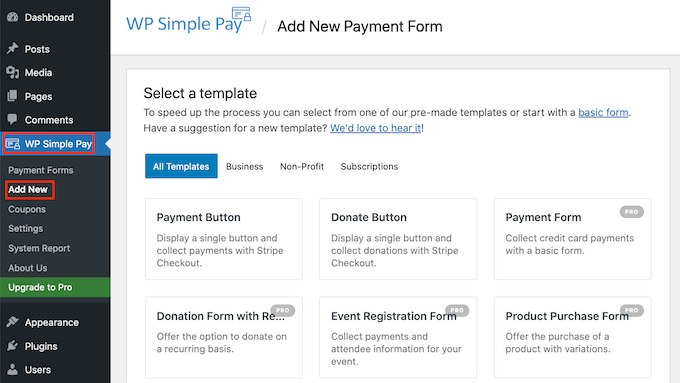Click the Comments speech bubble icon
Screen dimensions: 680x383
click(x=13, y=119)
